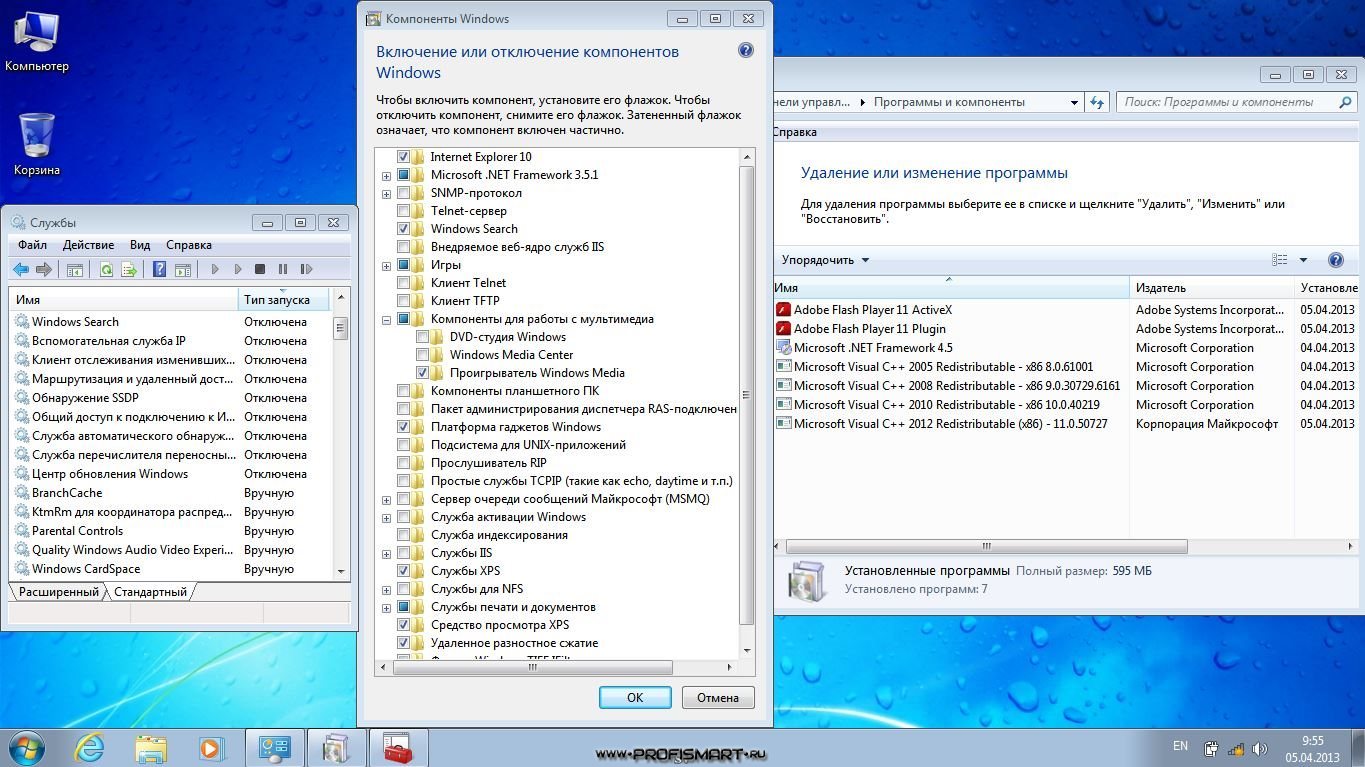The width and height of the screenshot is (1365, 767).
Task: Open the Файл menu in Службы
Action: point(32,245)
